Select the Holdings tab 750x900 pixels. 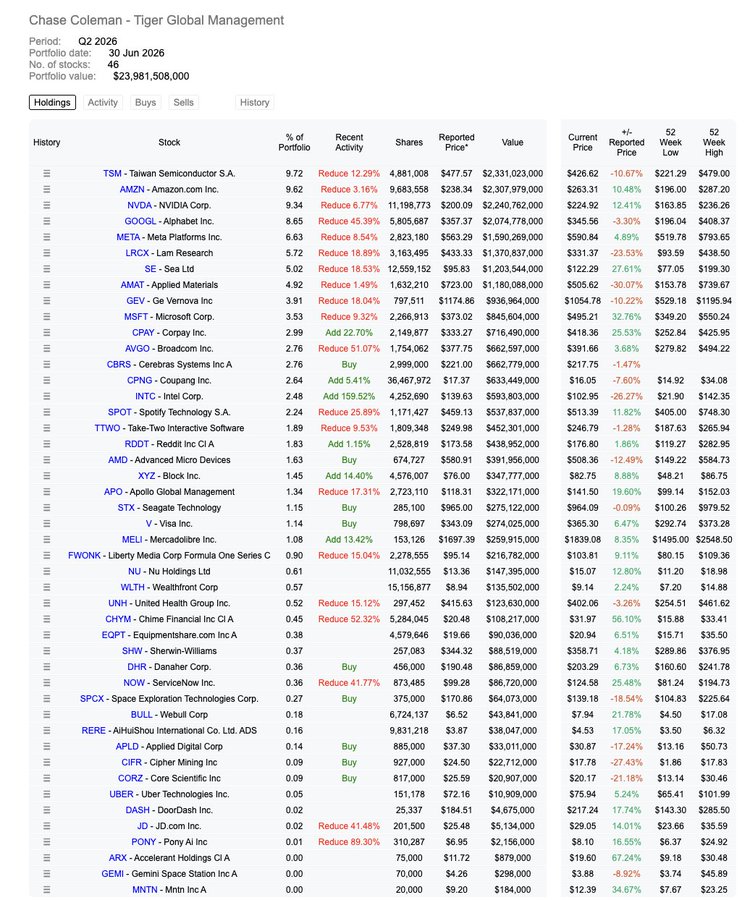(52, 103)
